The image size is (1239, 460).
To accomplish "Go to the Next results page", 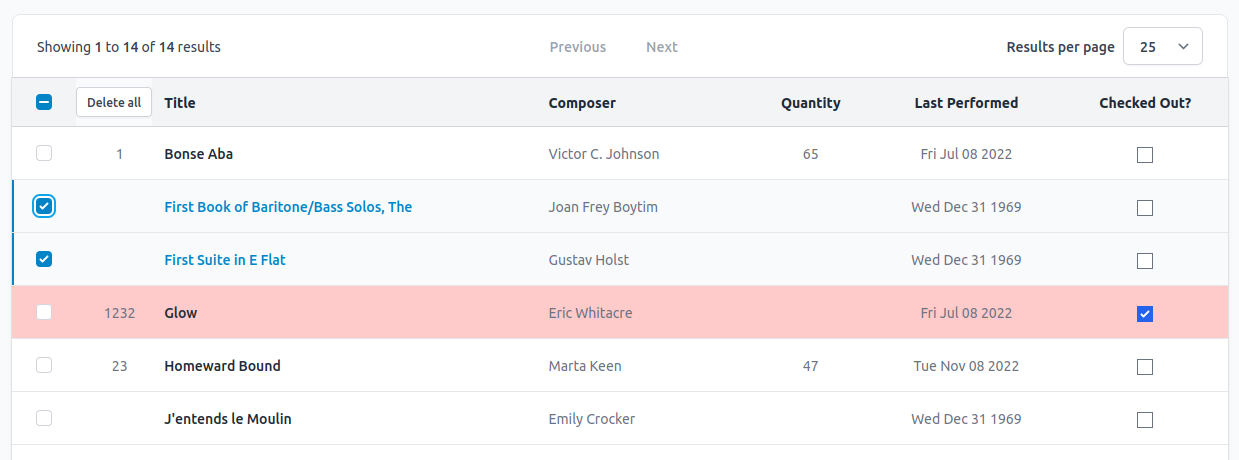I will click(662, 47).
